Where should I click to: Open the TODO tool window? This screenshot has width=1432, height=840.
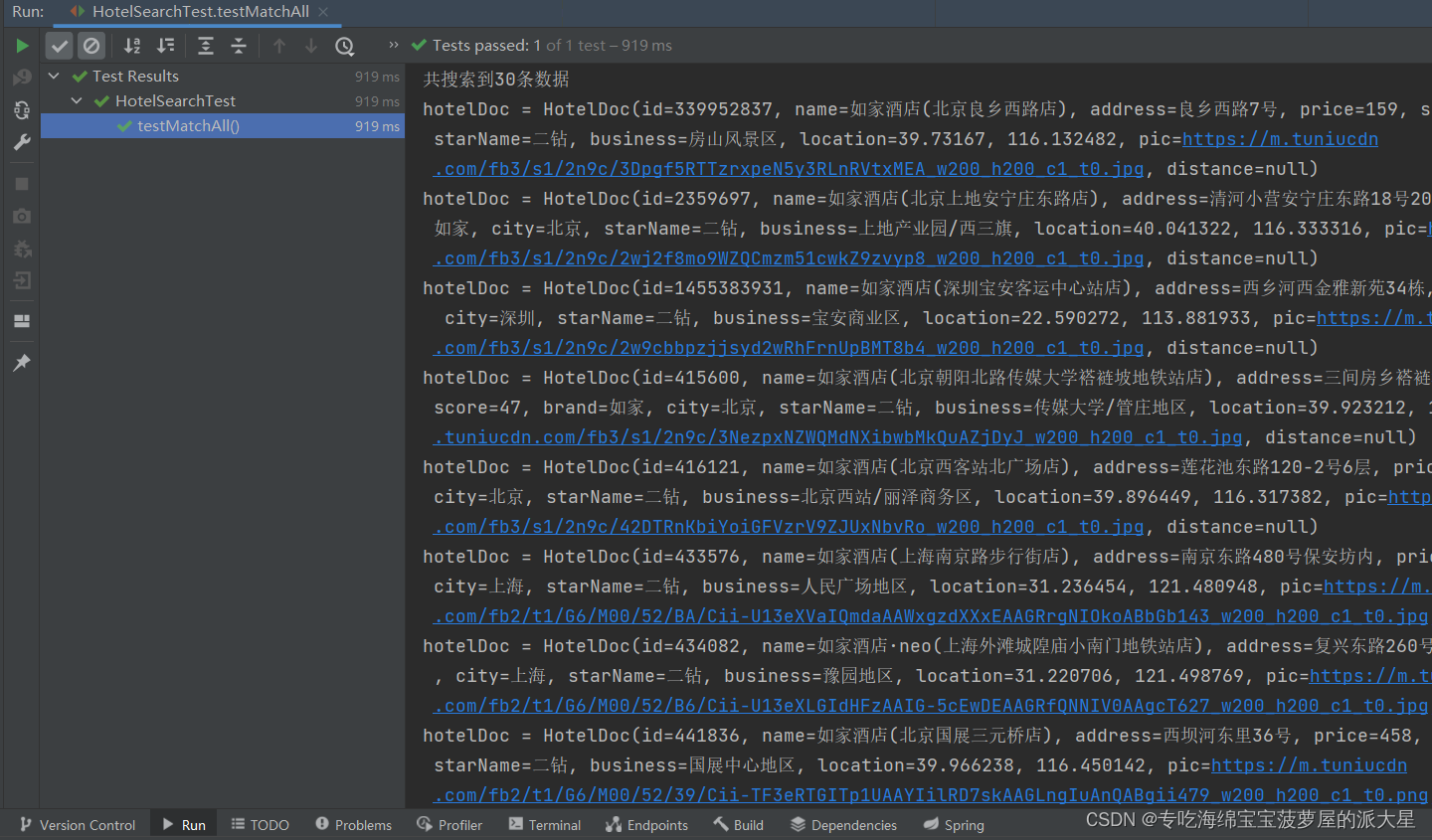[x=261, y=825]
